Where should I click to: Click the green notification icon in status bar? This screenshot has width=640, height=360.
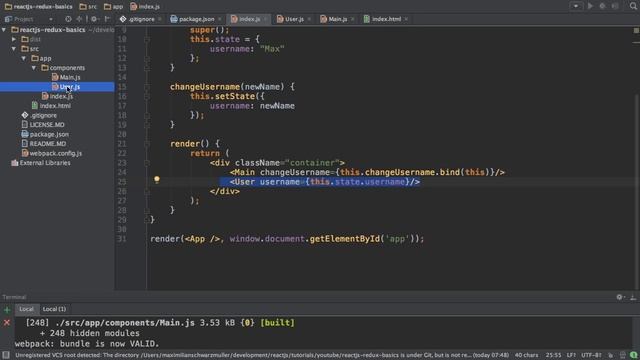(x=633, y=355)
